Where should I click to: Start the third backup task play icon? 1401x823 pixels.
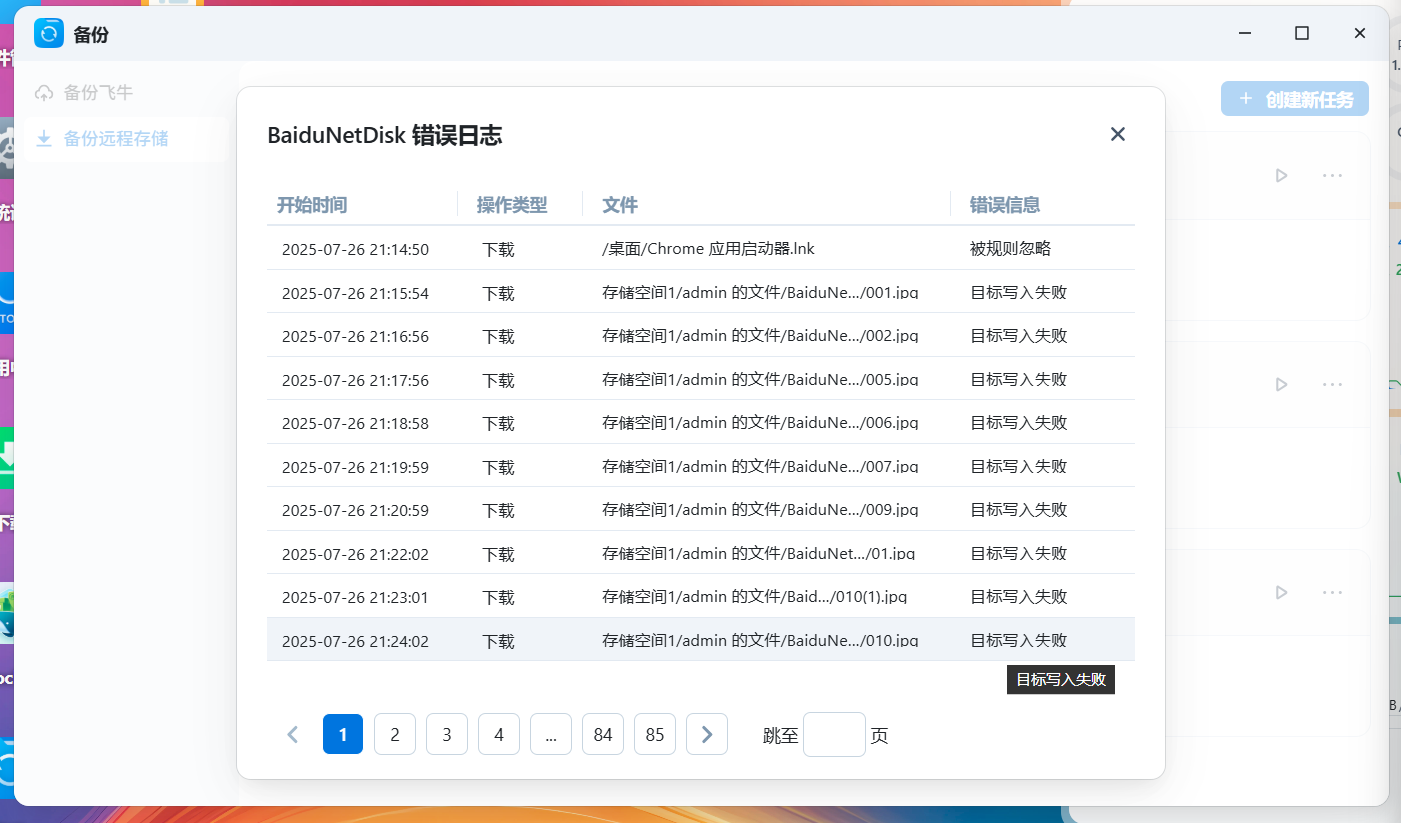[1281, 592]
